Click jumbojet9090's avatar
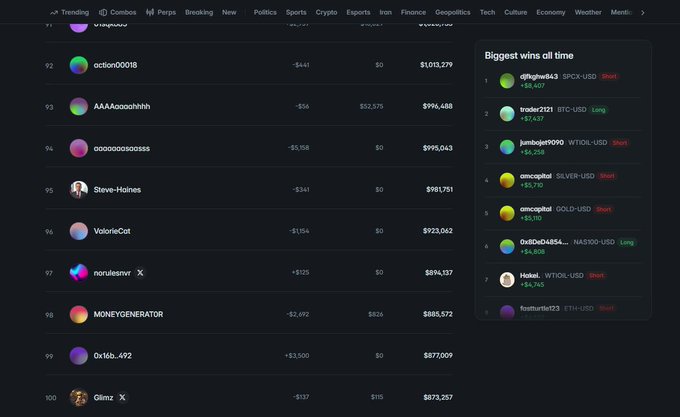Screen dimensions: 680x417 (507, 147)
